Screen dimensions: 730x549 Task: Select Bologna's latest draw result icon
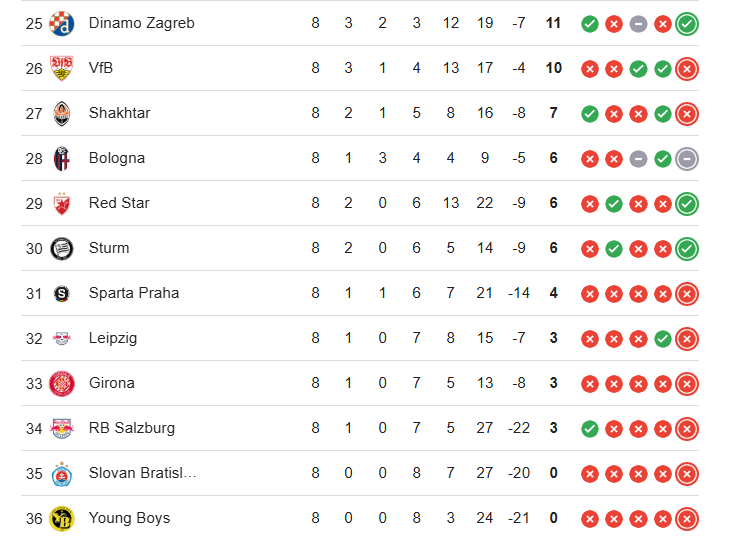[x=687, y=159]
